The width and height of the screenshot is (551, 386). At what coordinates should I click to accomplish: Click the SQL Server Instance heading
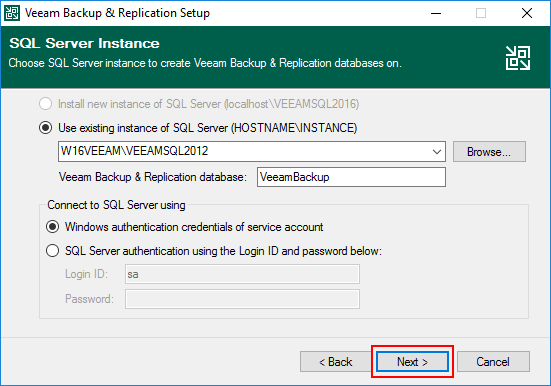84,43
